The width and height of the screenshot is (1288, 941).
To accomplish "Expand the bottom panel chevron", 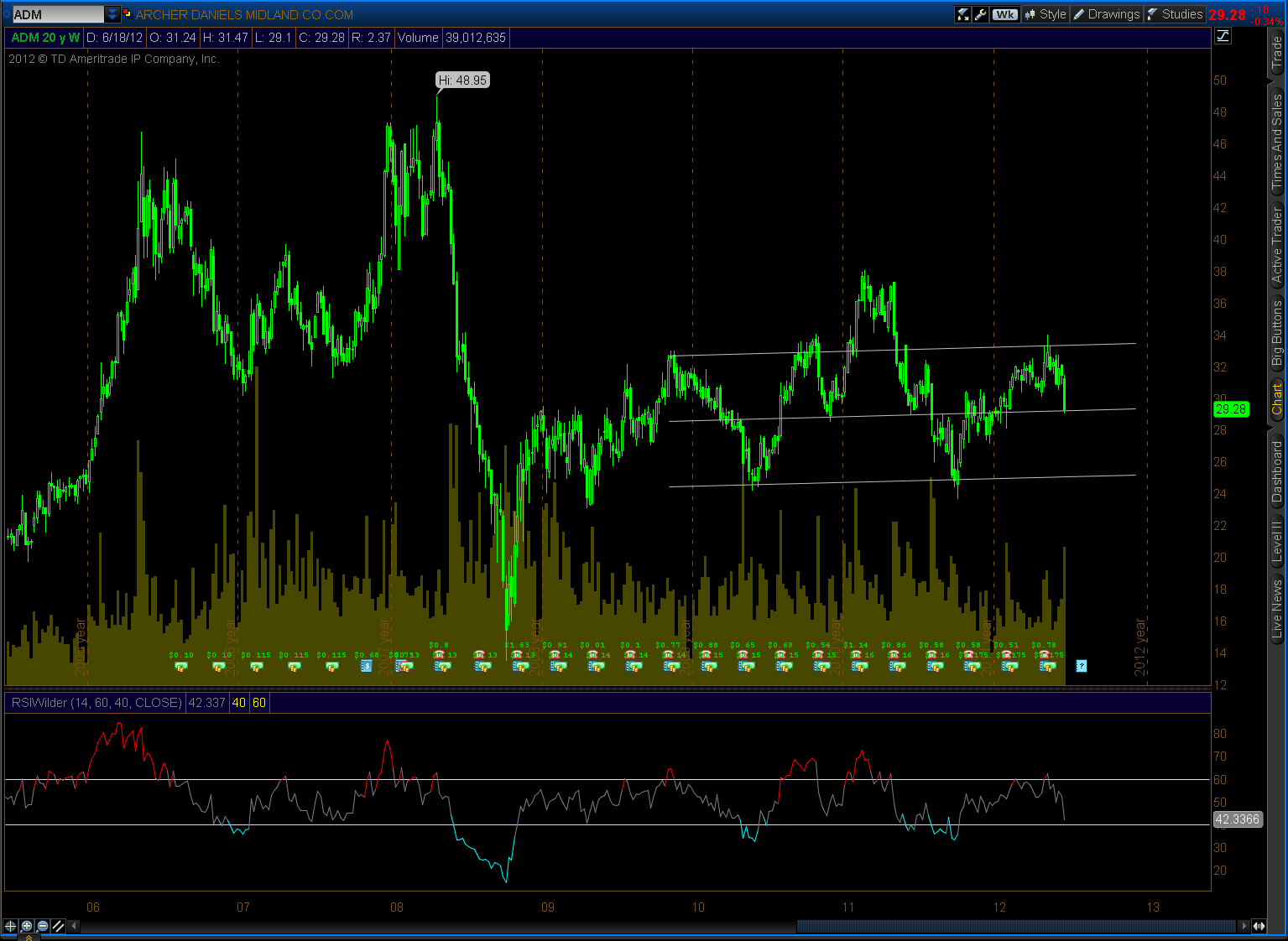I will coord(29,938).
